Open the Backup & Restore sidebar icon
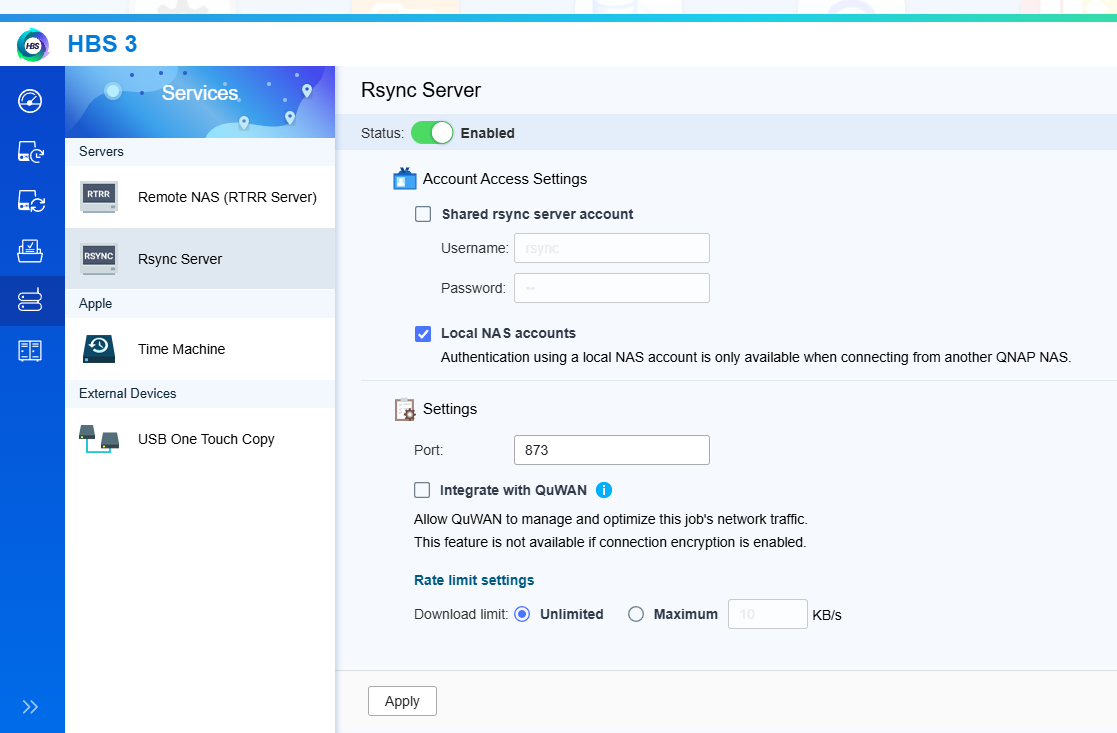1117x733 pixels. (x=31, y=152)
